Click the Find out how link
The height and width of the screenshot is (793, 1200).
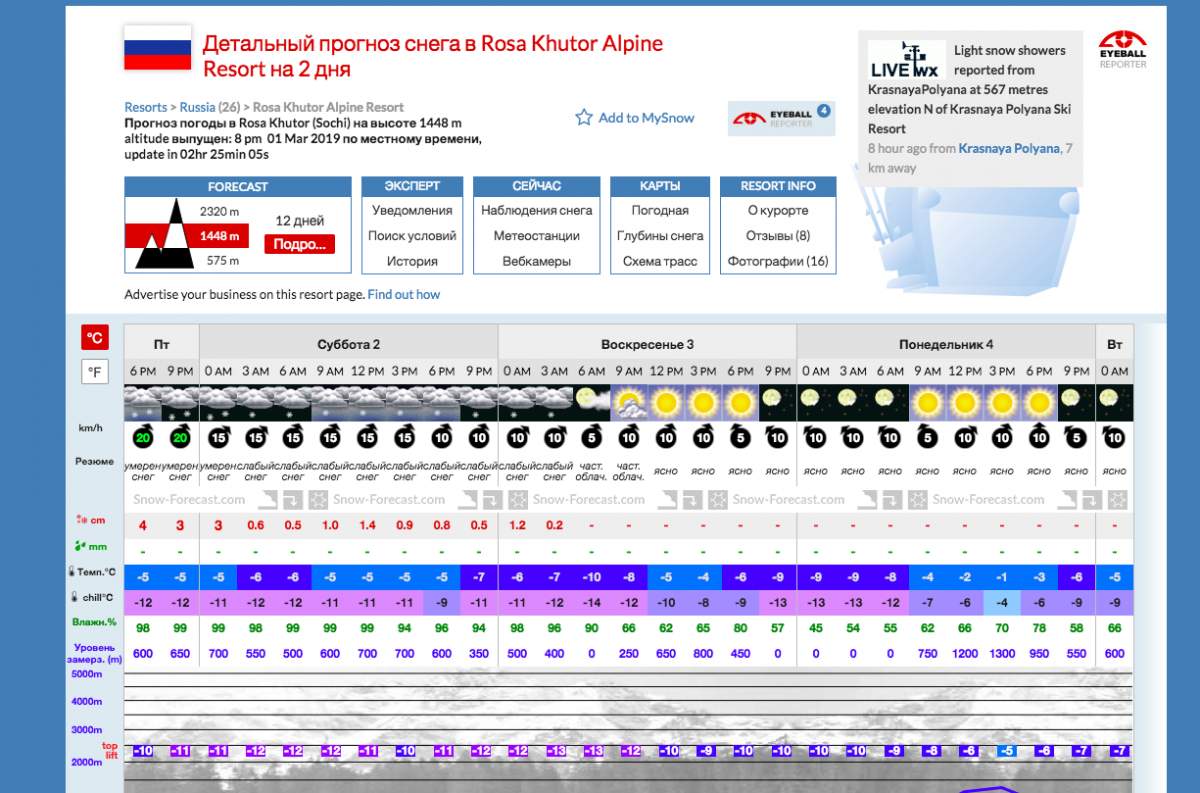(x=404, y=295)
